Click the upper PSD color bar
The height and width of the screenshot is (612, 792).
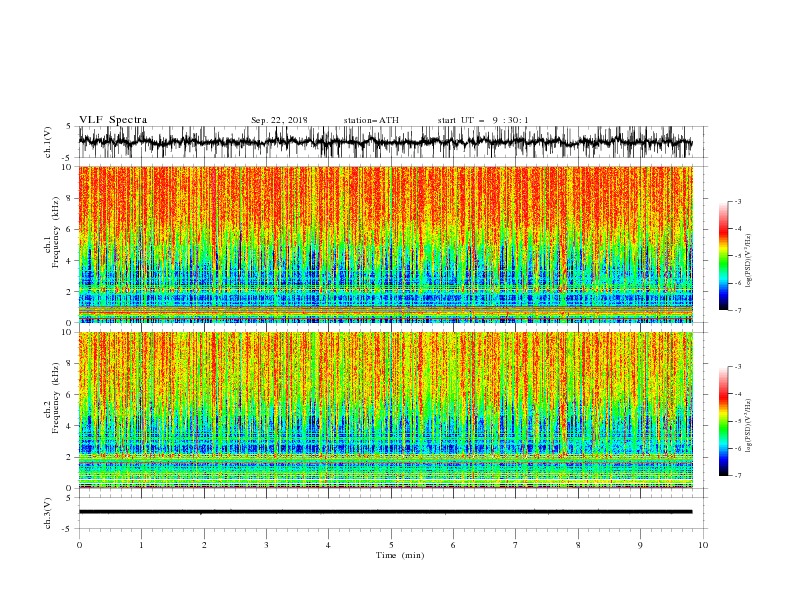[x=723, y=256]
